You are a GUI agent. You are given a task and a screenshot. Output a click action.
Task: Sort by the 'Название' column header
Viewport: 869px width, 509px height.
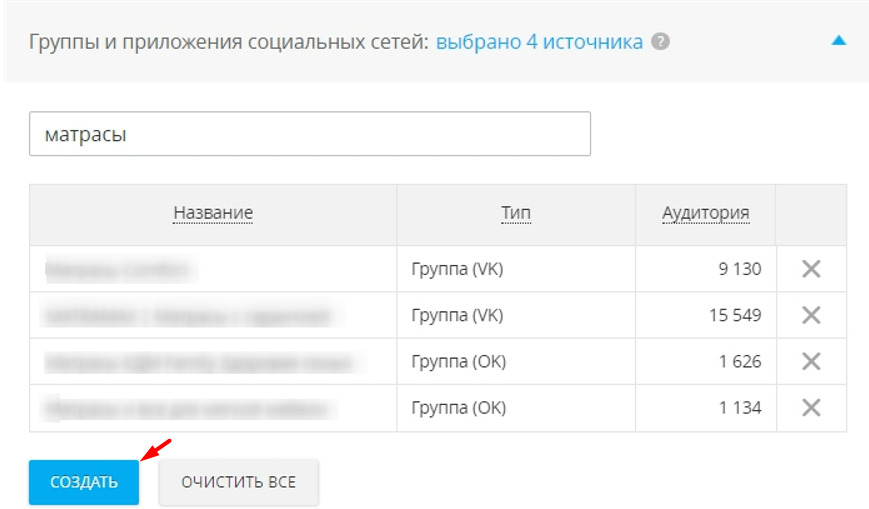click(x=213, y=213)
